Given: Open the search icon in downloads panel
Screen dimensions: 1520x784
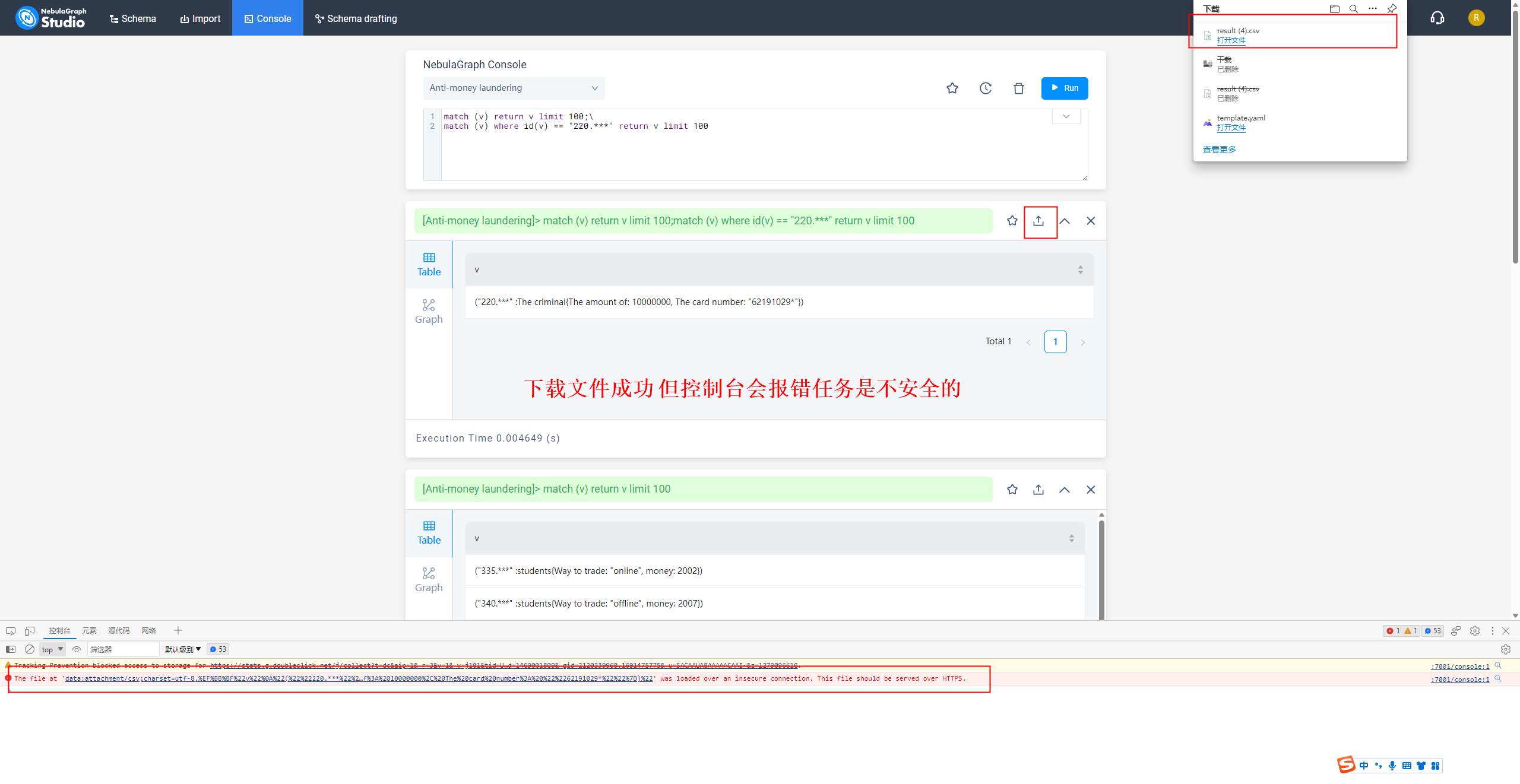Looking at the screenshot, I should [x=1354, y=8].
